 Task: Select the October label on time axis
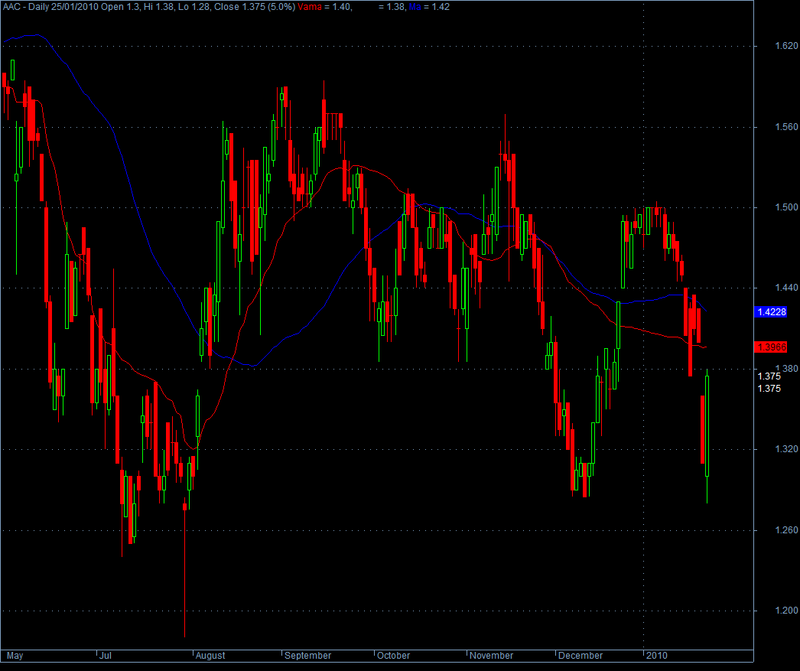coord(393,656)
